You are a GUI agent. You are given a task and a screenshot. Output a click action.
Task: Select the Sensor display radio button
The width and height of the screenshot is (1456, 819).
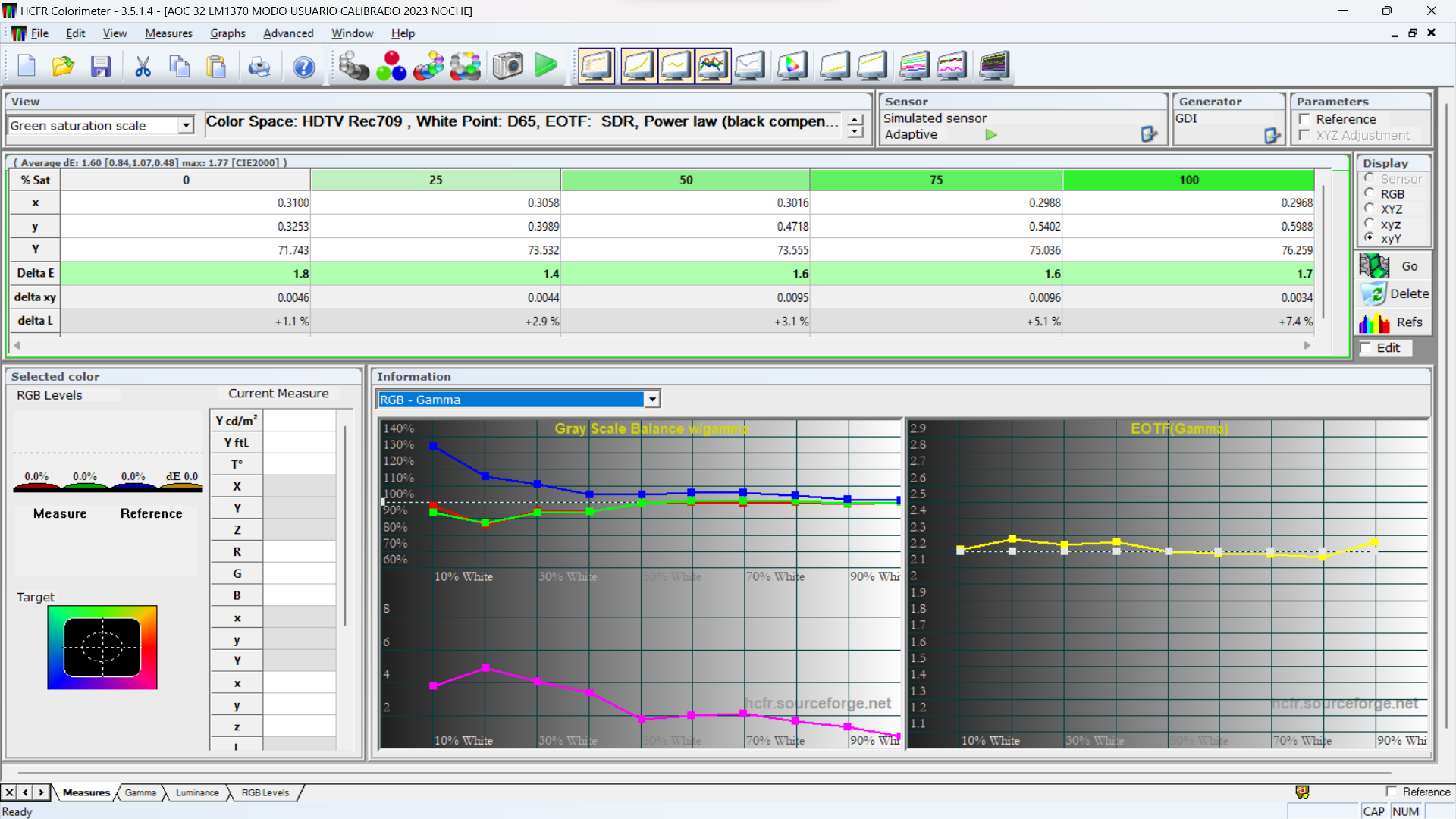[x=1370, y=178]
